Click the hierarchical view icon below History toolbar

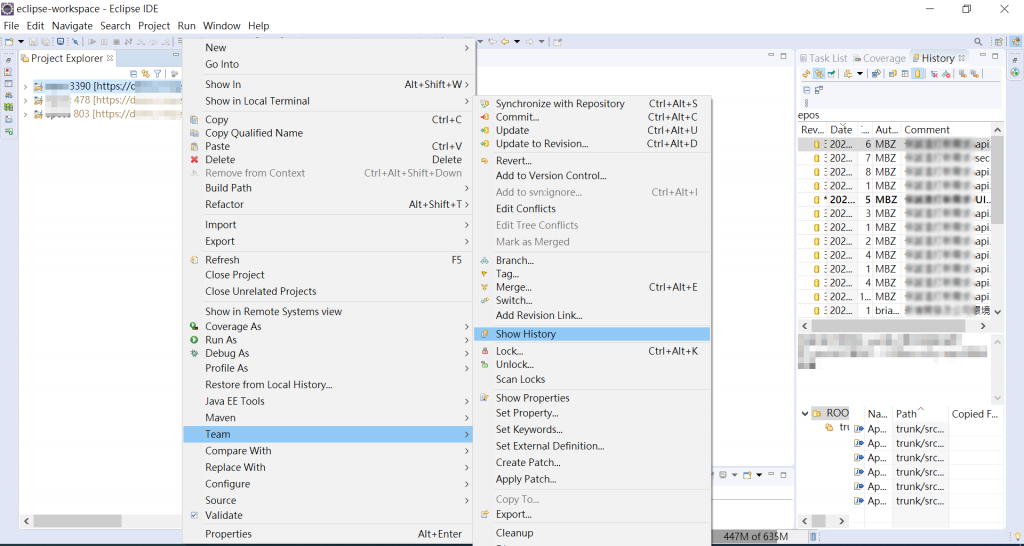pyautogui.click(x=819, y=90)
